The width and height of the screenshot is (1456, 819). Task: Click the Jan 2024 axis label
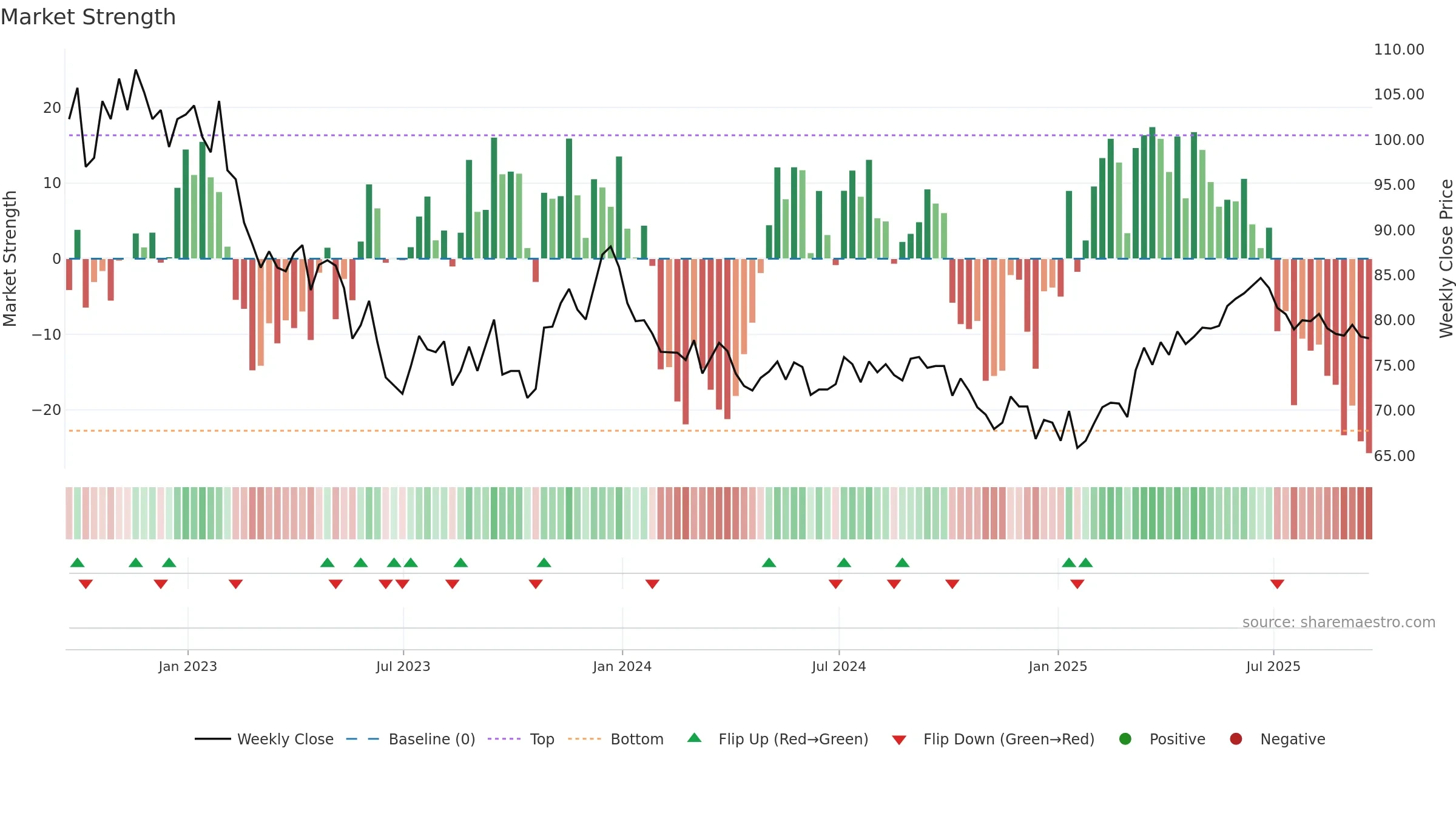tap(622, 666)
